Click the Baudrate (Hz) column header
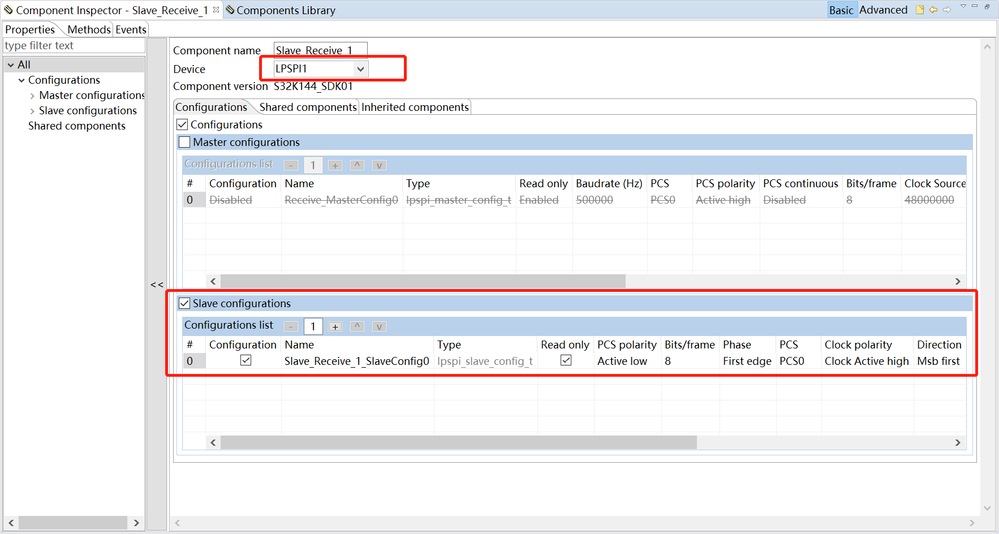999x534 pixels. pyautogui.click(x=609, y=184)
